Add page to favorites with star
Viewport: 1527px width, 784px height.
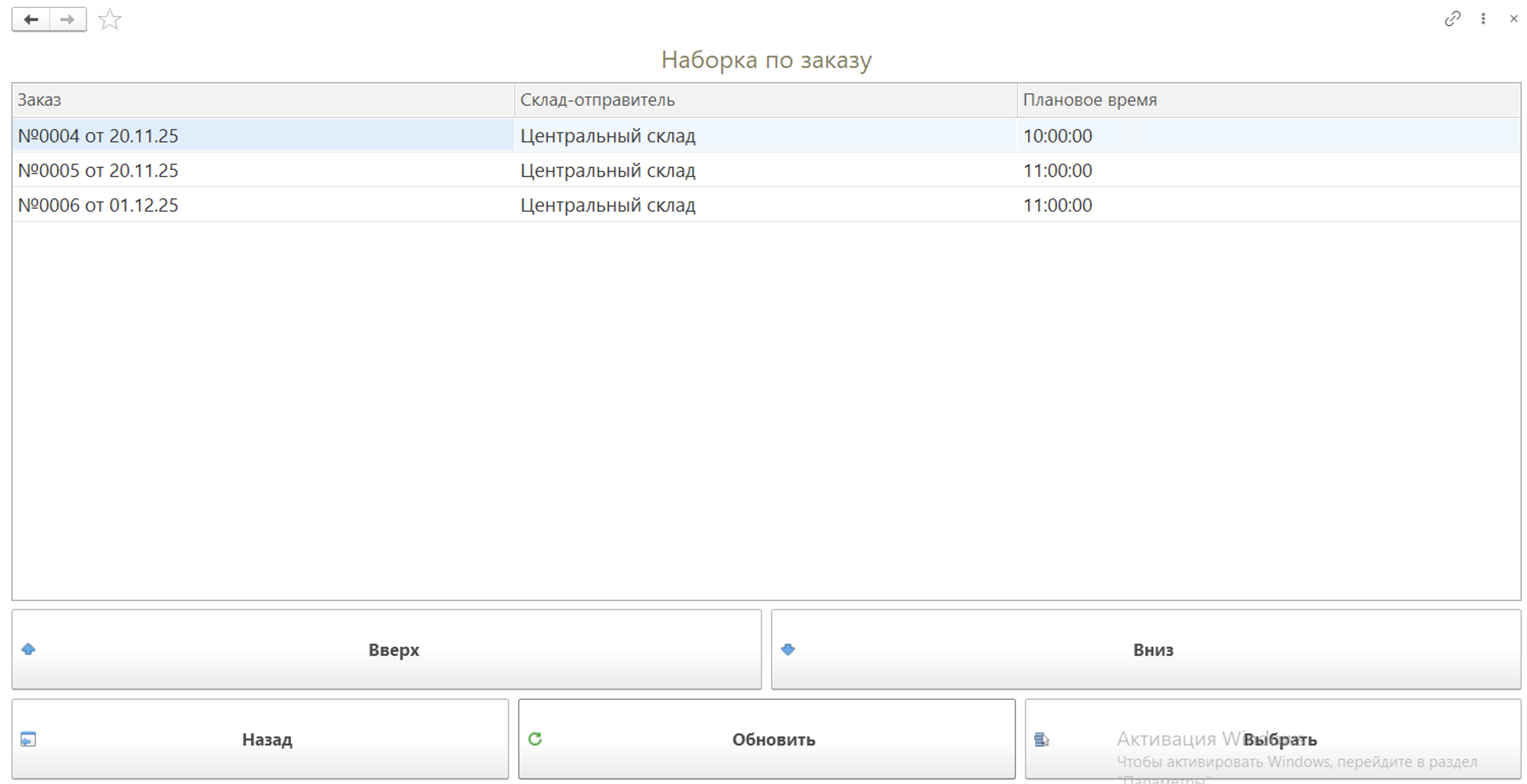(x=110, y=20)
